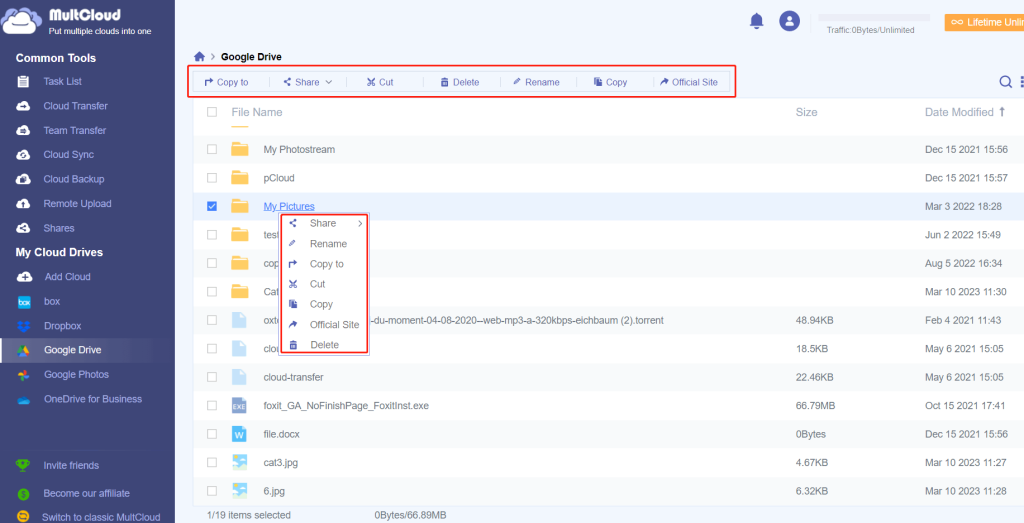Click Google Drive breadcrumb
The image size is (1024, 523).
tap(251, 57)
